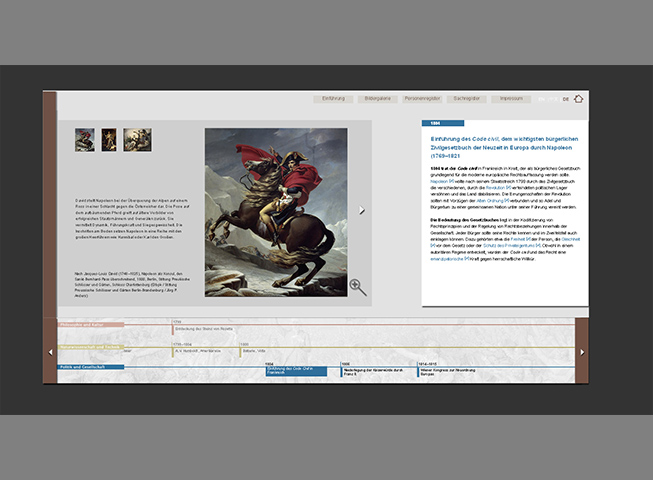Open the Sachregister menu item
Image resolution: width=653 pixels, height=480 pixels.
[x=466, y=99]
